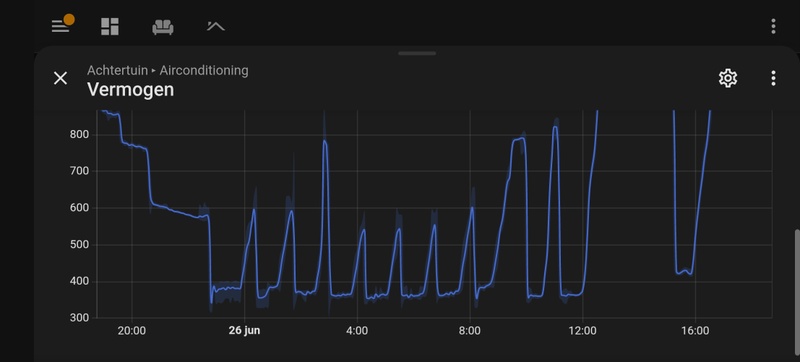Click the 4:00 time axis label
This screenshot has width=800, height=362.
click(x=357, y=331)
